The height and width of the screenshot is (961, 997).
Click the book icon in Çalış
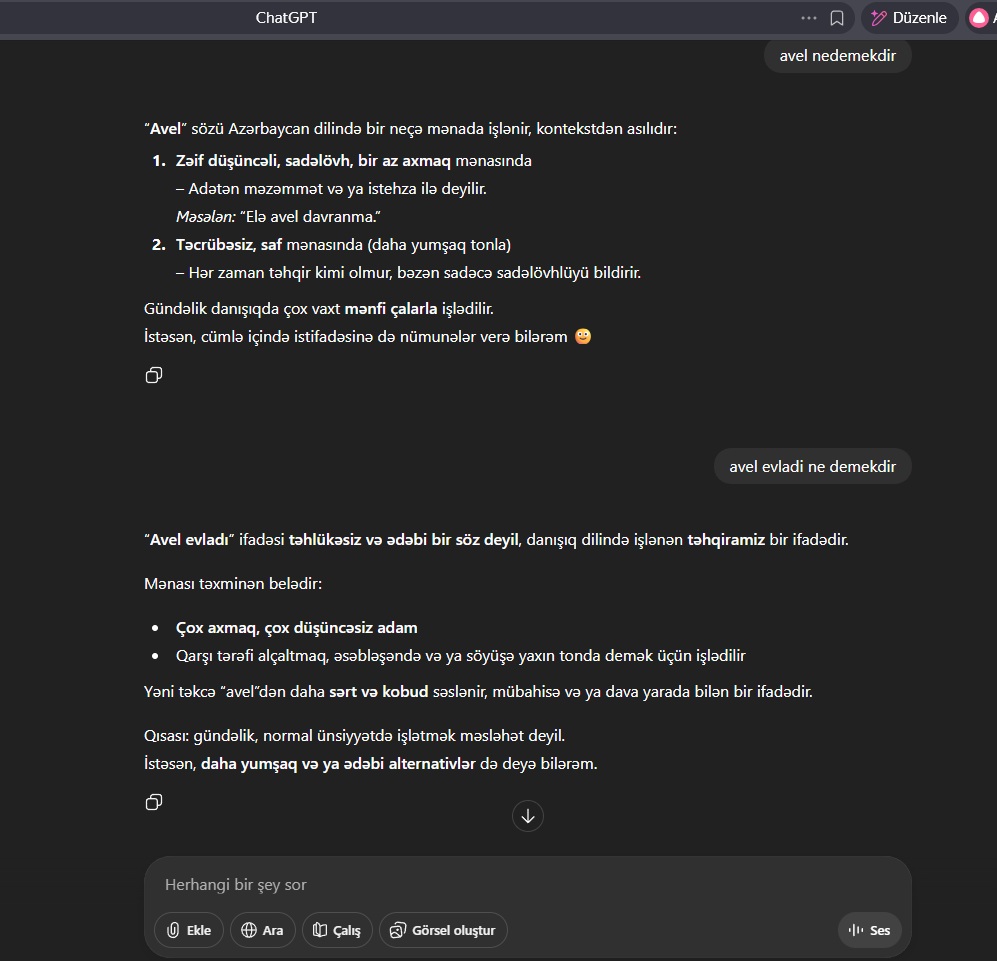320,930
